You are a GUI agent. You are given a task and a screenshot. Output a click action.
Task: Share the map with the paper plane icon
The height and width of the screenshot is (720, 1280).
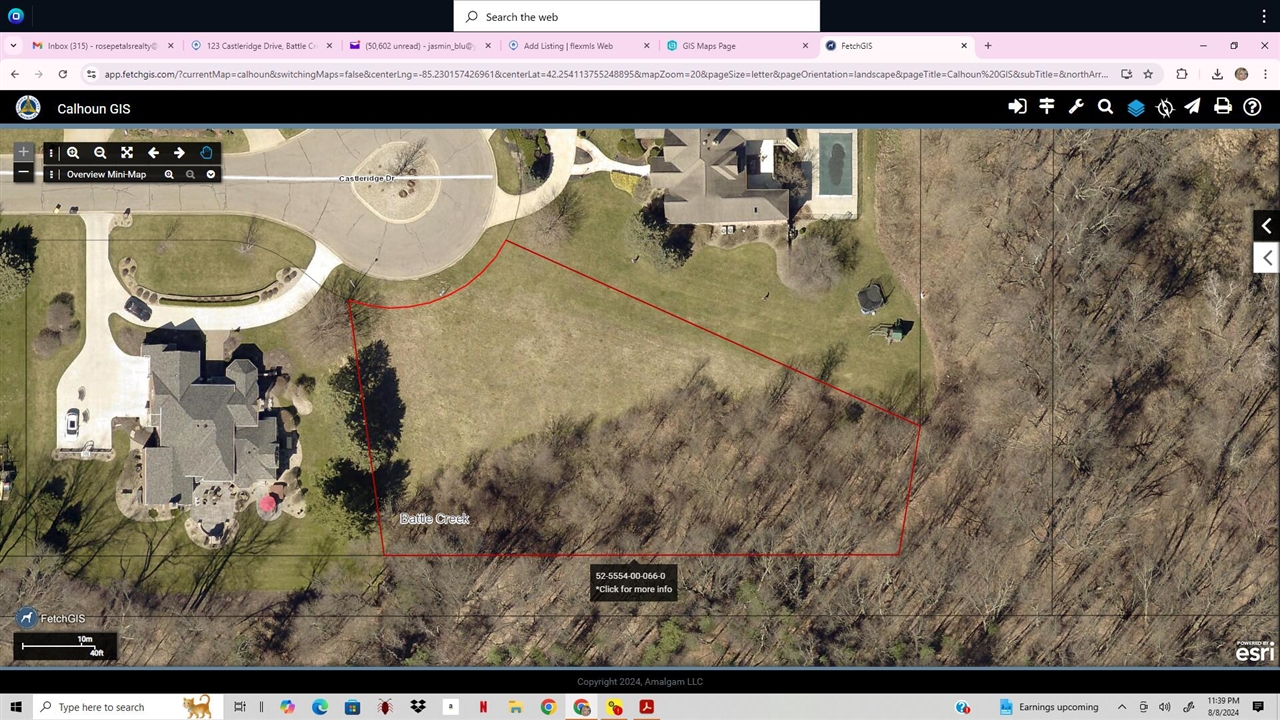pyautogui.click(x=1192, y=107)
